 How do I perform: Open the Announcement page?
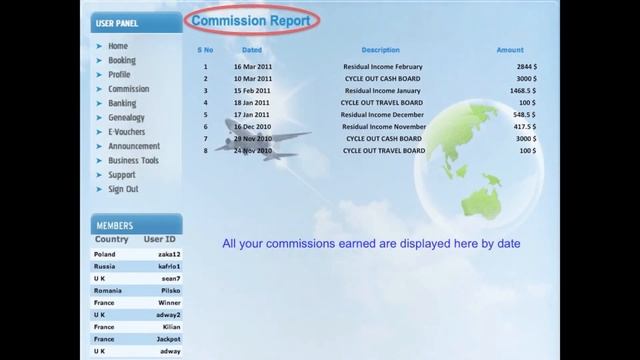tap(134, 146)
